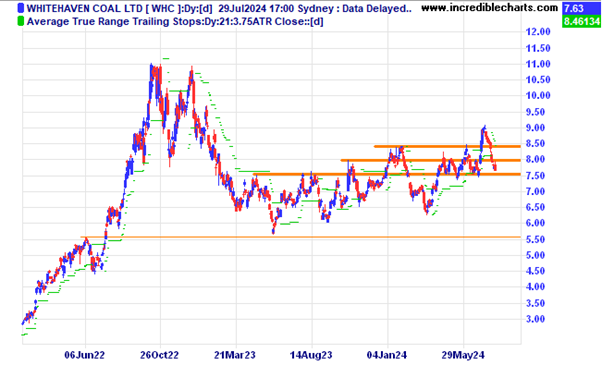Screen dimensions: 602x365
Task: Click the 4.50 price axis label
Action: pos(535,271)
